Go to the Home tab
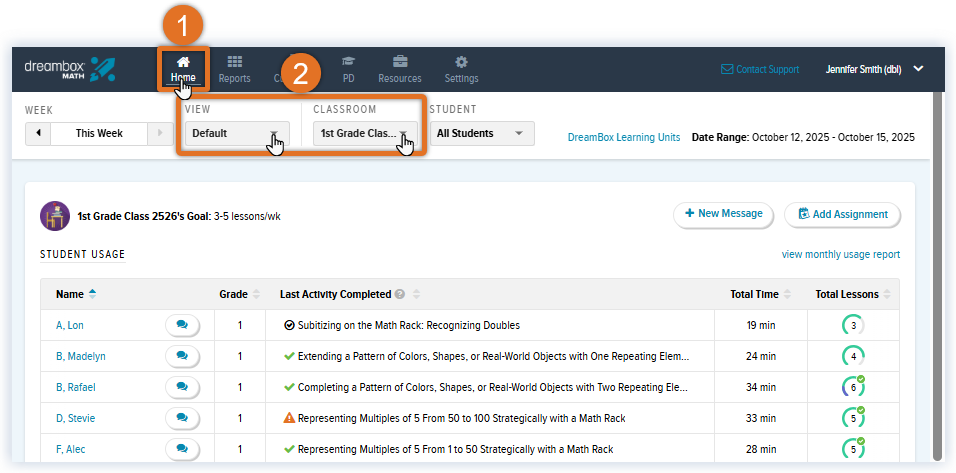956x473 pixels. 183,68
